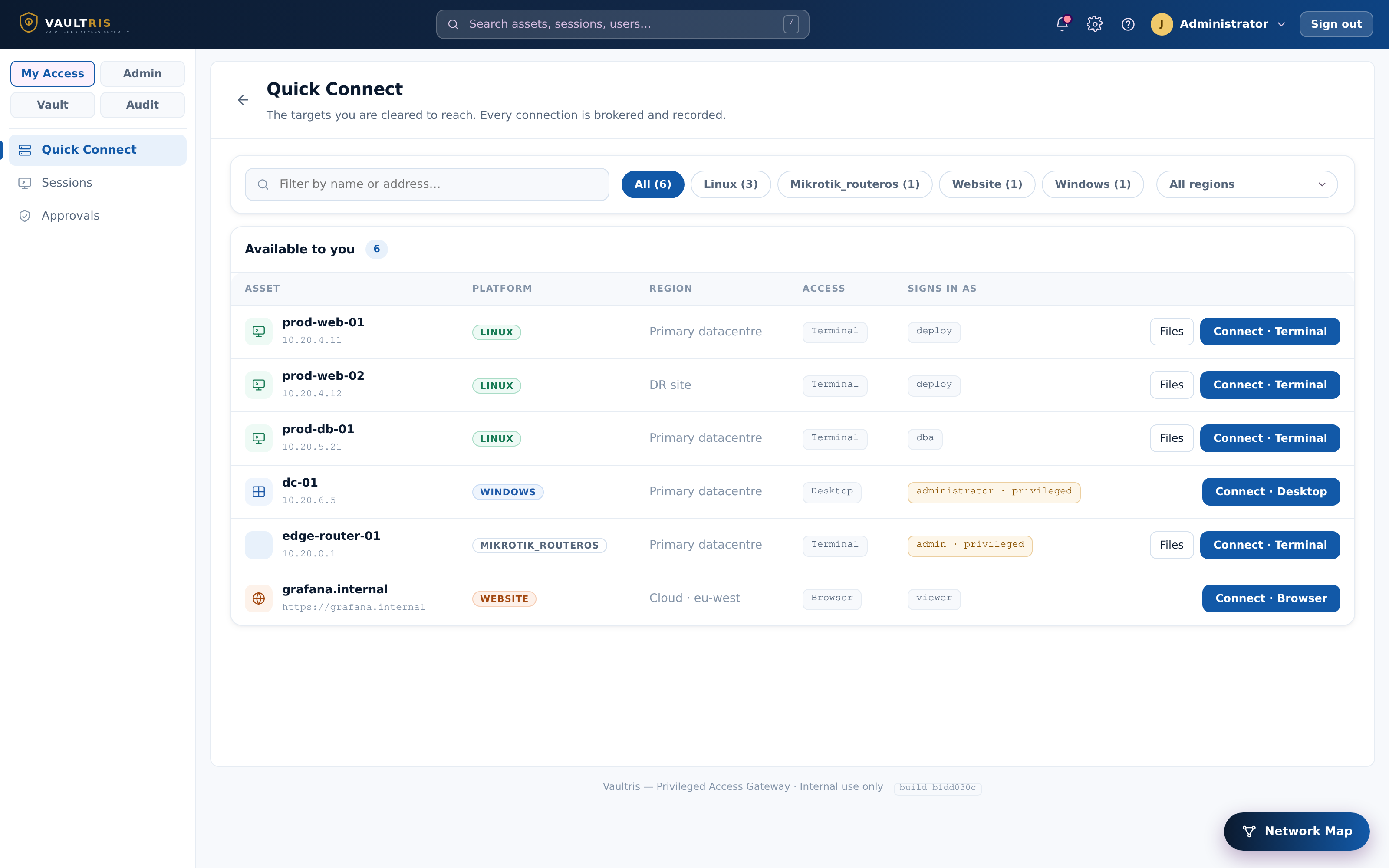Open Sessions in the sidebar
Screen dimensions: 1389x868
[x=98, y=183]
